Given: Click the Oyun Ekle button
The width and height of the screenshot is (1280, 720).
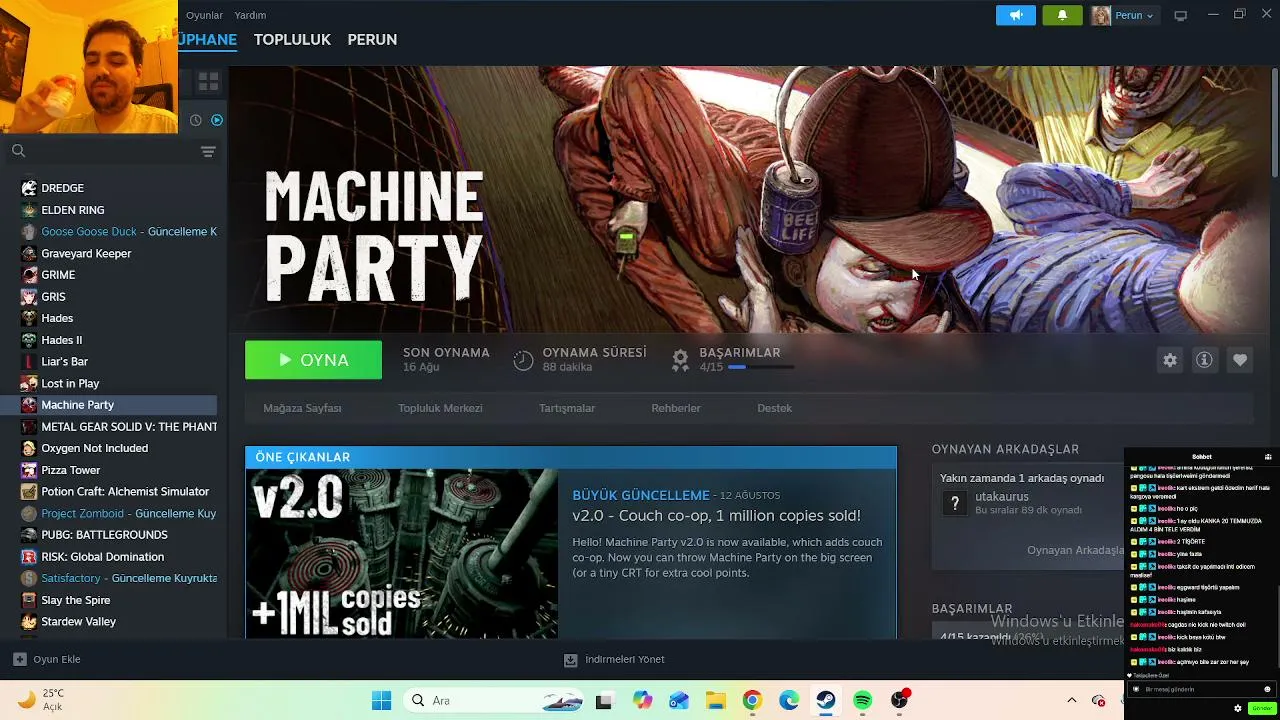Looking at the screenshot, I should (47, 659).
